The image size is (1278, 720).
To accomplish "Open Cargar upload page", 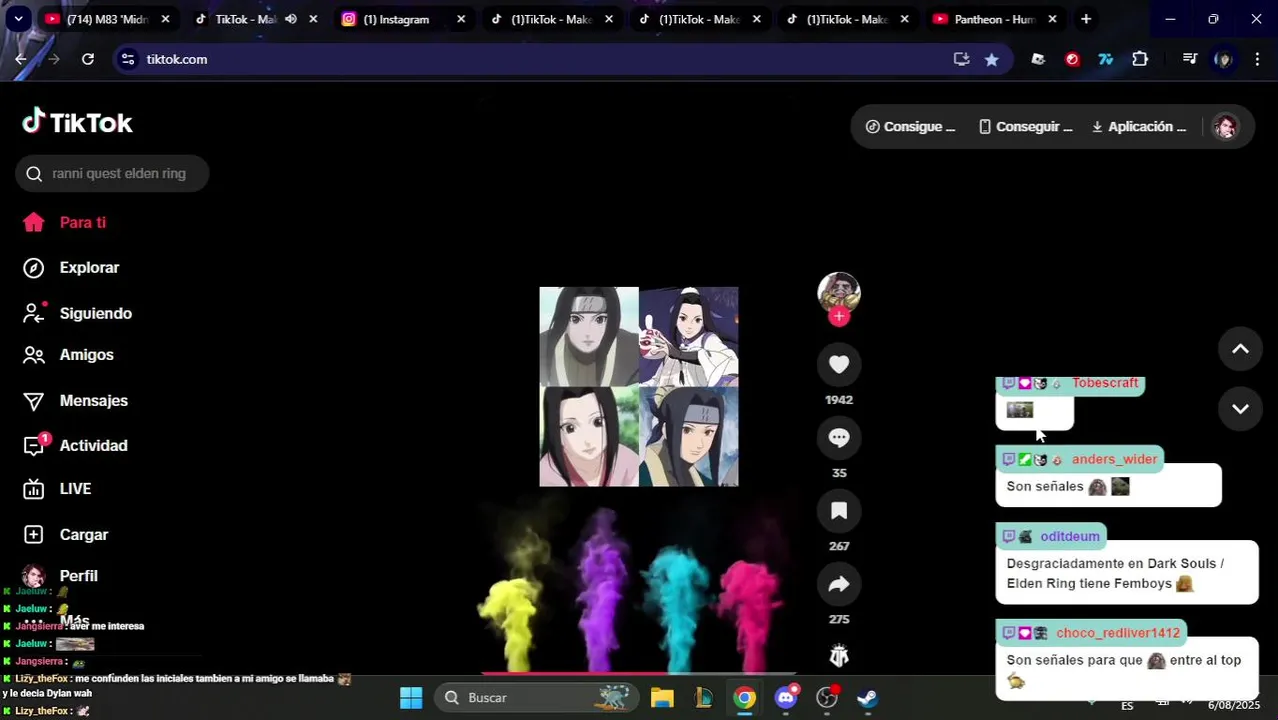I will pyautogui.click(x=65, y=534).
